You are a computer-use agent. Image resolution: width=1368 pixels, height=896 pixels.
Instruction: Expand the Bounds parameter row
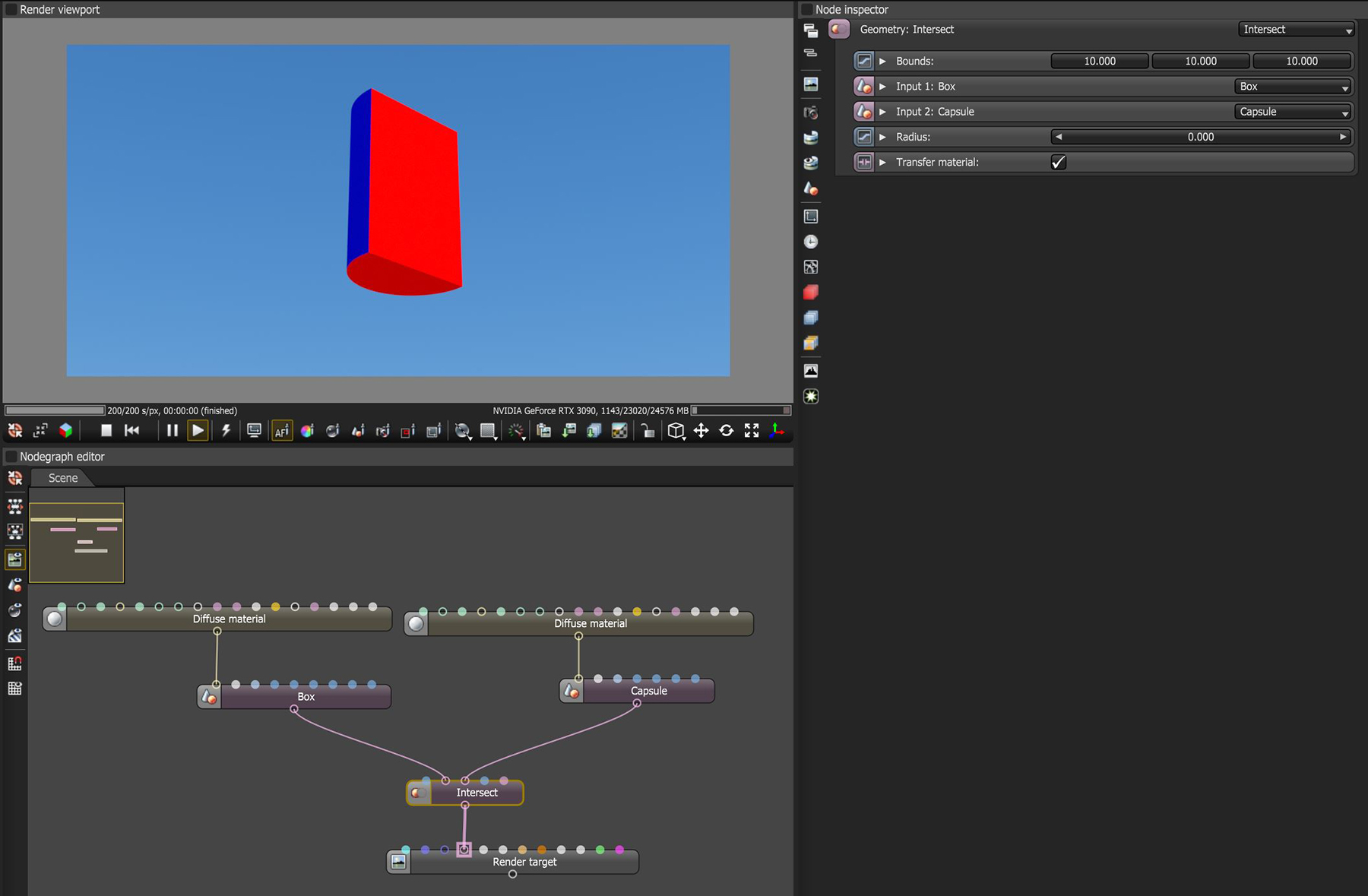click(882, 62)
